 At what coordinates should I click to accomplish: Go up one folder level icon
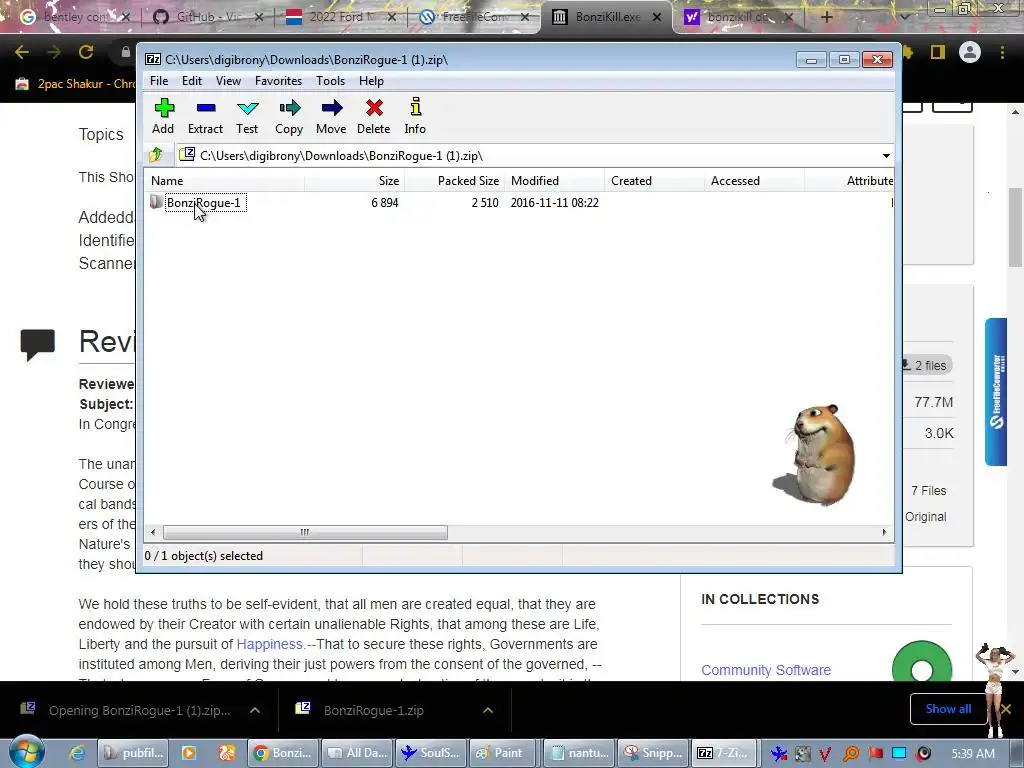pos(156,155)
